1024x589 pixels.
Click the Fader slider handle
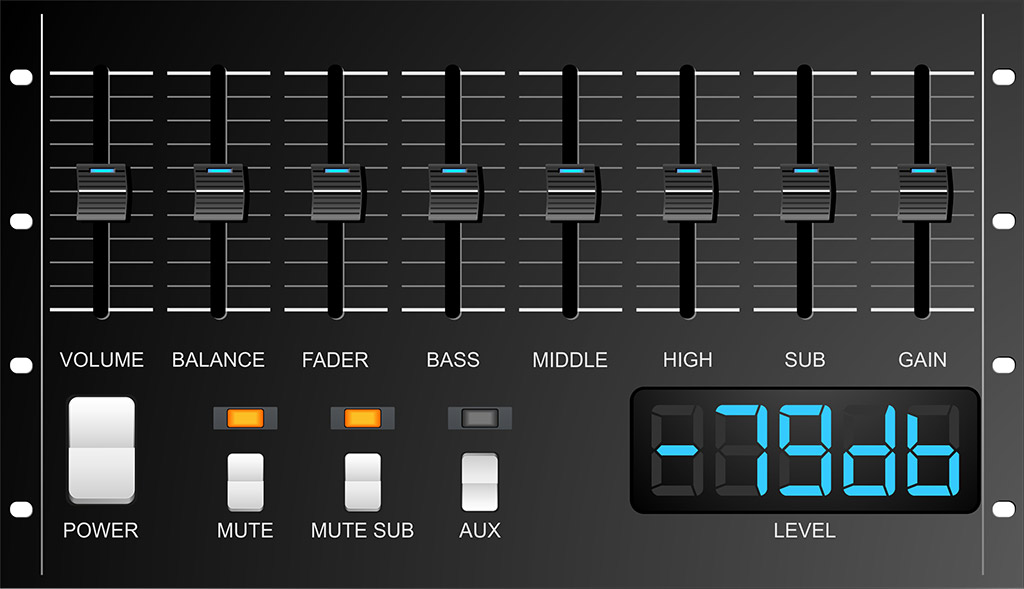tap(336, 192)
